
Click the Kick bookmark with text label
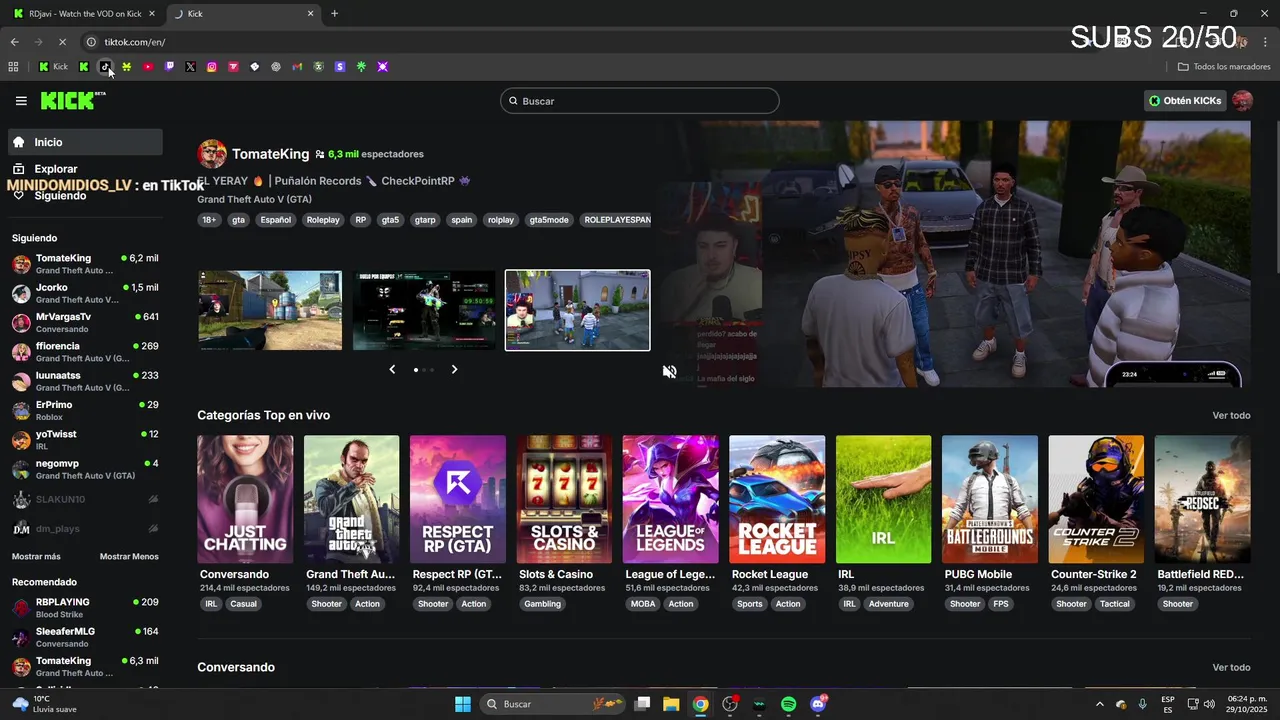point(53,67)
